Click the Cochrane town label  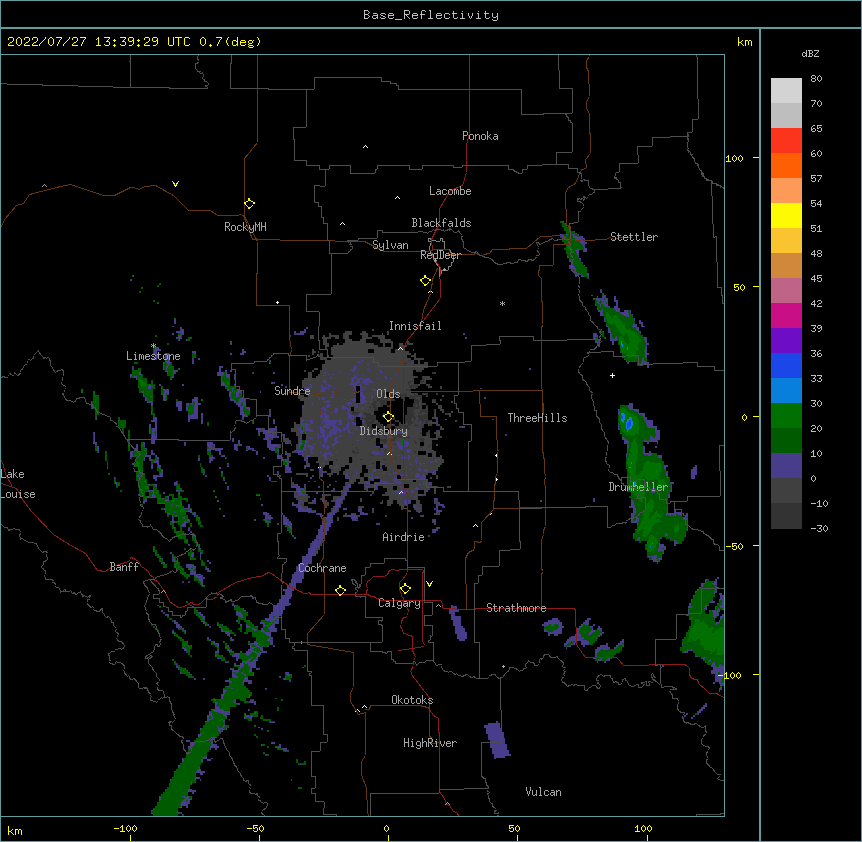point(322,568)
